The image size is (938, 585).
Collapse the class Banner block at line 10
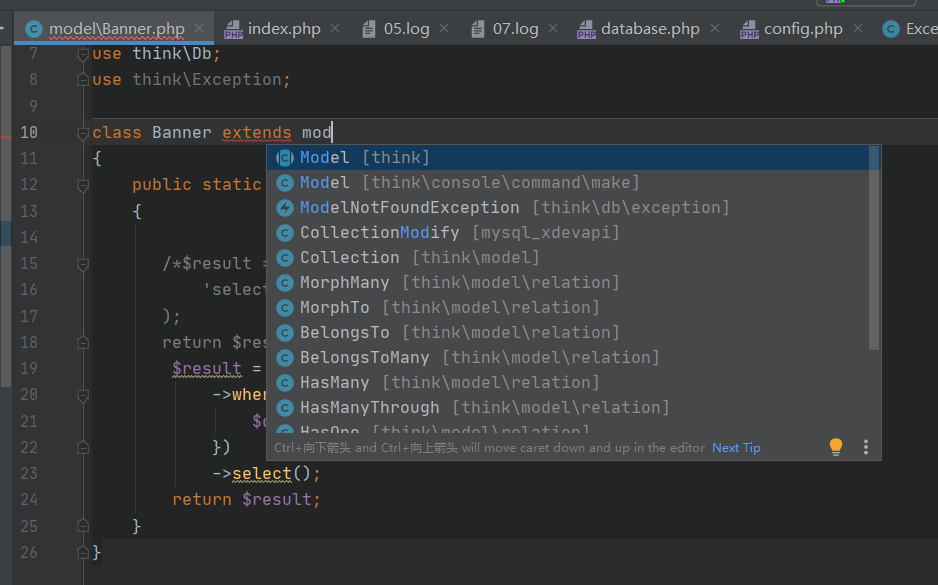(83, 133)
